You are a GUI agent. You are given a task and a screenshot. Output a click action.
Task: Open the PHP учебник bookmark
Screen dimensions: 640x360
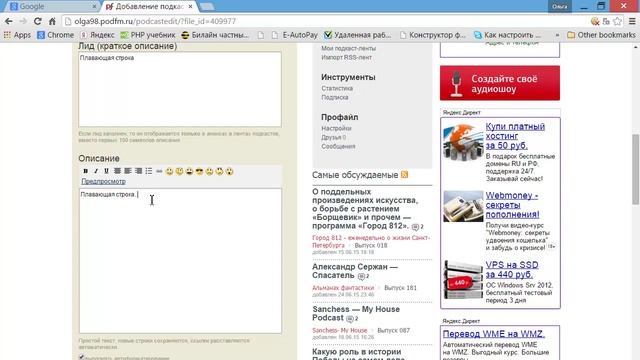[148, 35]
